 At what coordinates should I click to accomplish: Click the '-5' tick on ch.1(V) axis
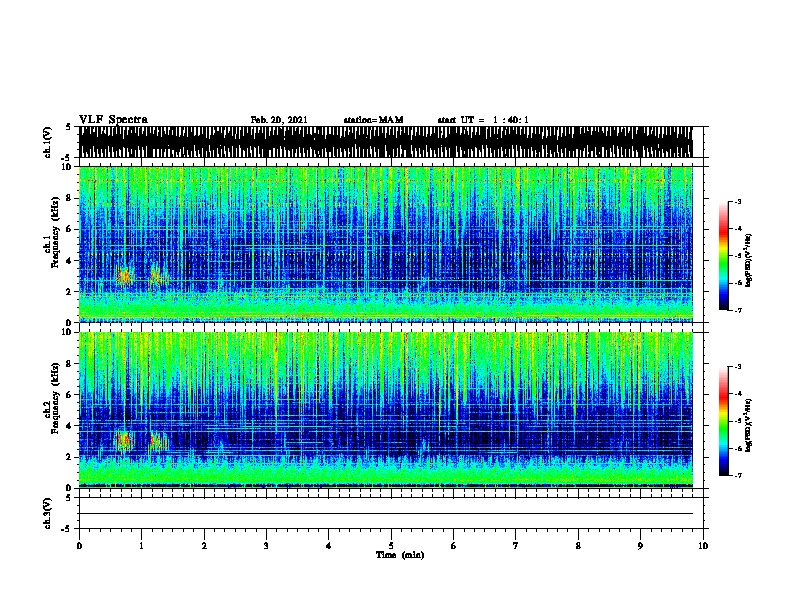(67, 158)
